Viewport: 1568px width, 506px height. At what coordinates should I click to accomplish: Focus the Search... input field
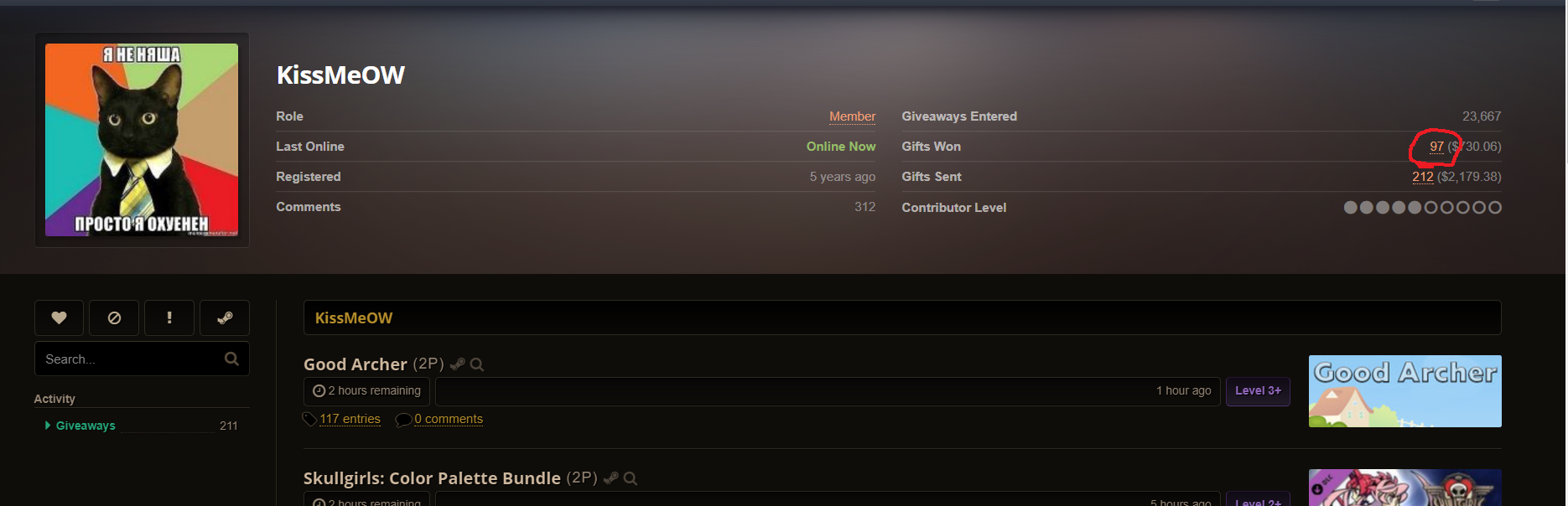pyautogui.click(x=130, y=359)
